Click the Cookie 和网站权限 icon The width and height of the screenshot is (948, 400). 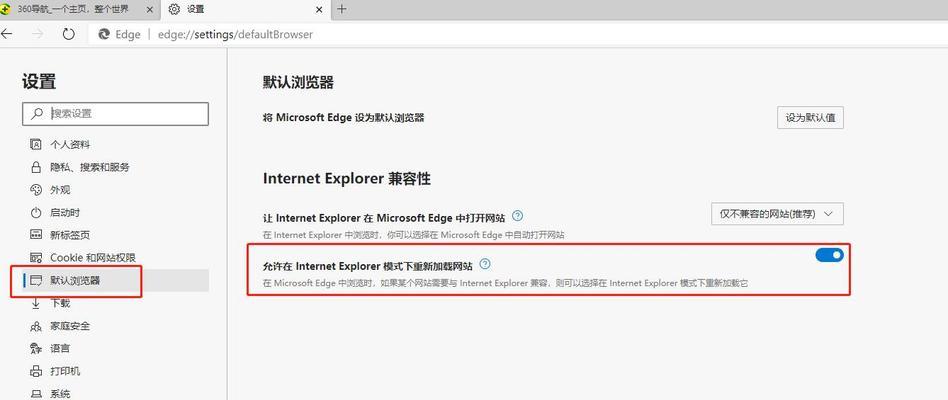[36, 258]
